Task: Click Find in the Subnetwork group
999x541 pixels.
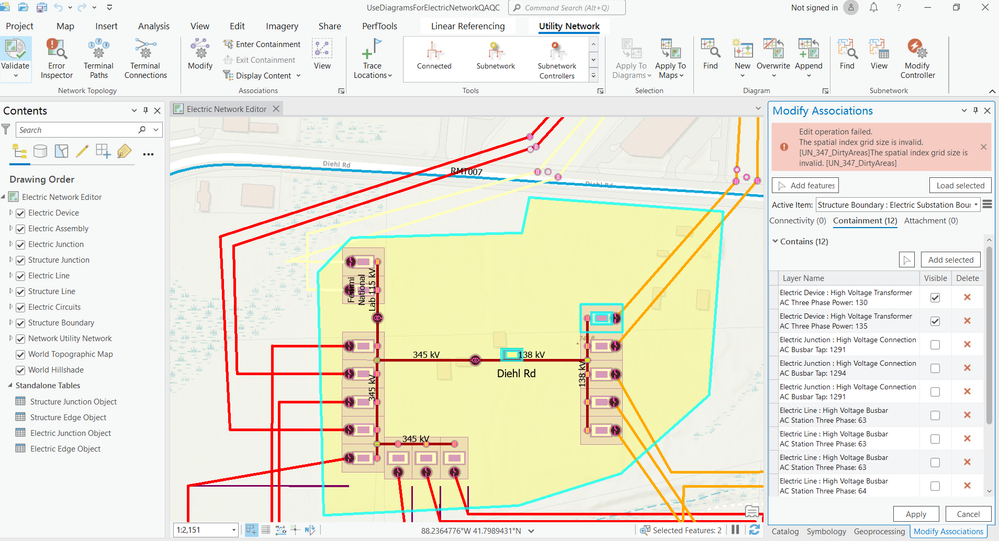Action: (847, 54)
